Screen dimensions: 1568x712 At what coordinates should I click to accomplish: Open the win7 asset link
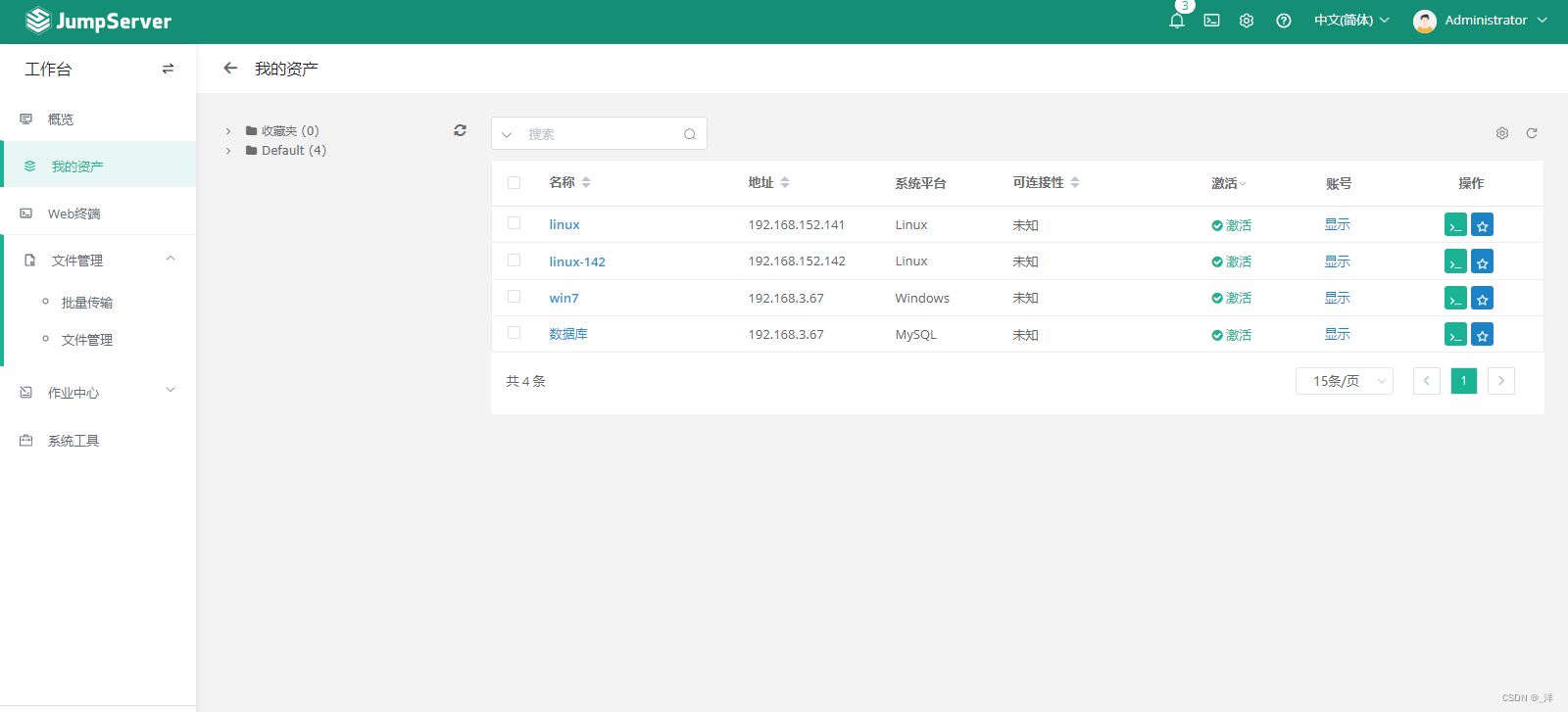click(563, 299)
